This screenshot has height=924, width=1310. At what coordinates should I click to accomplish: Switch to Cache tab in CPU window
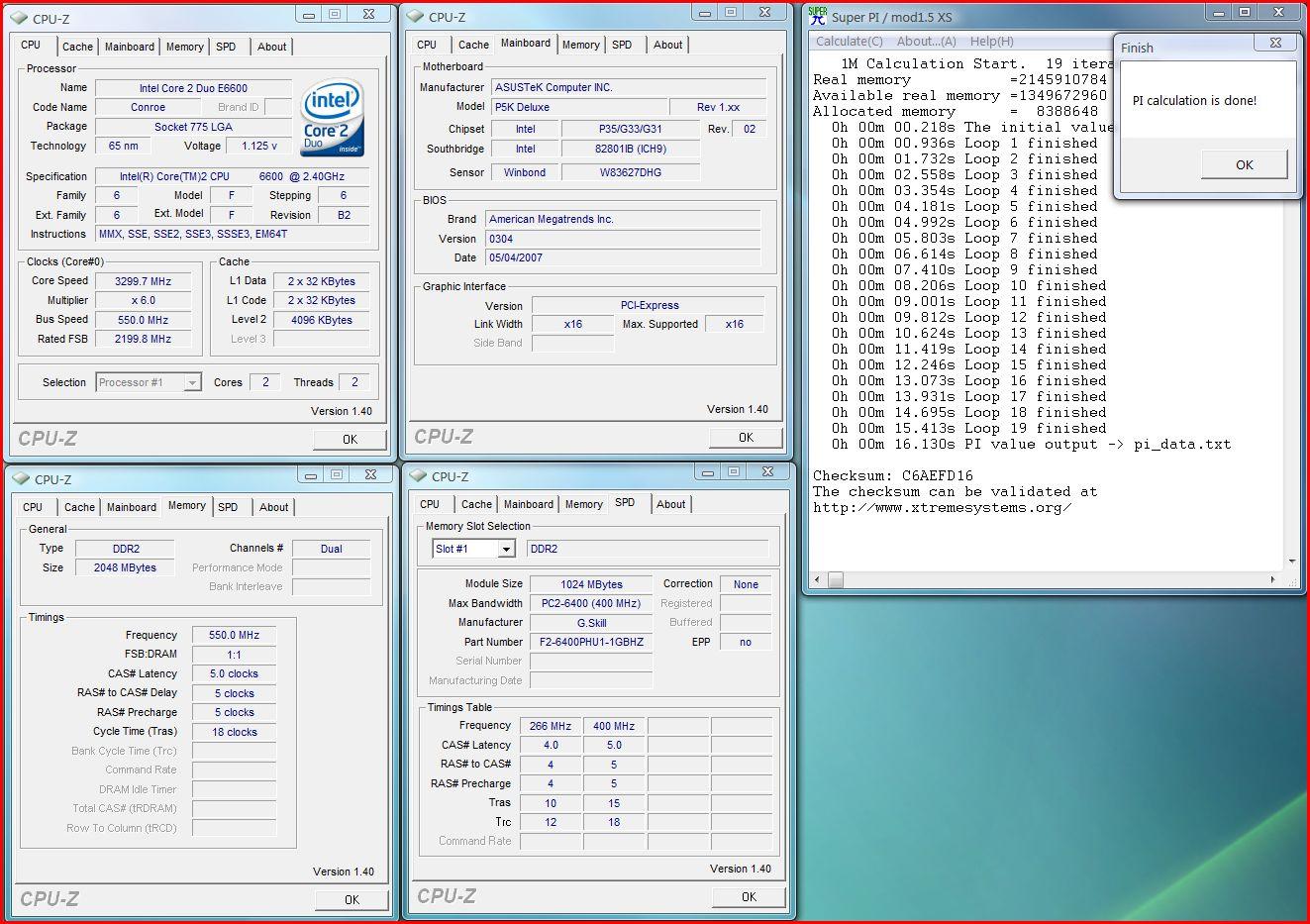(x=77, y=47)
